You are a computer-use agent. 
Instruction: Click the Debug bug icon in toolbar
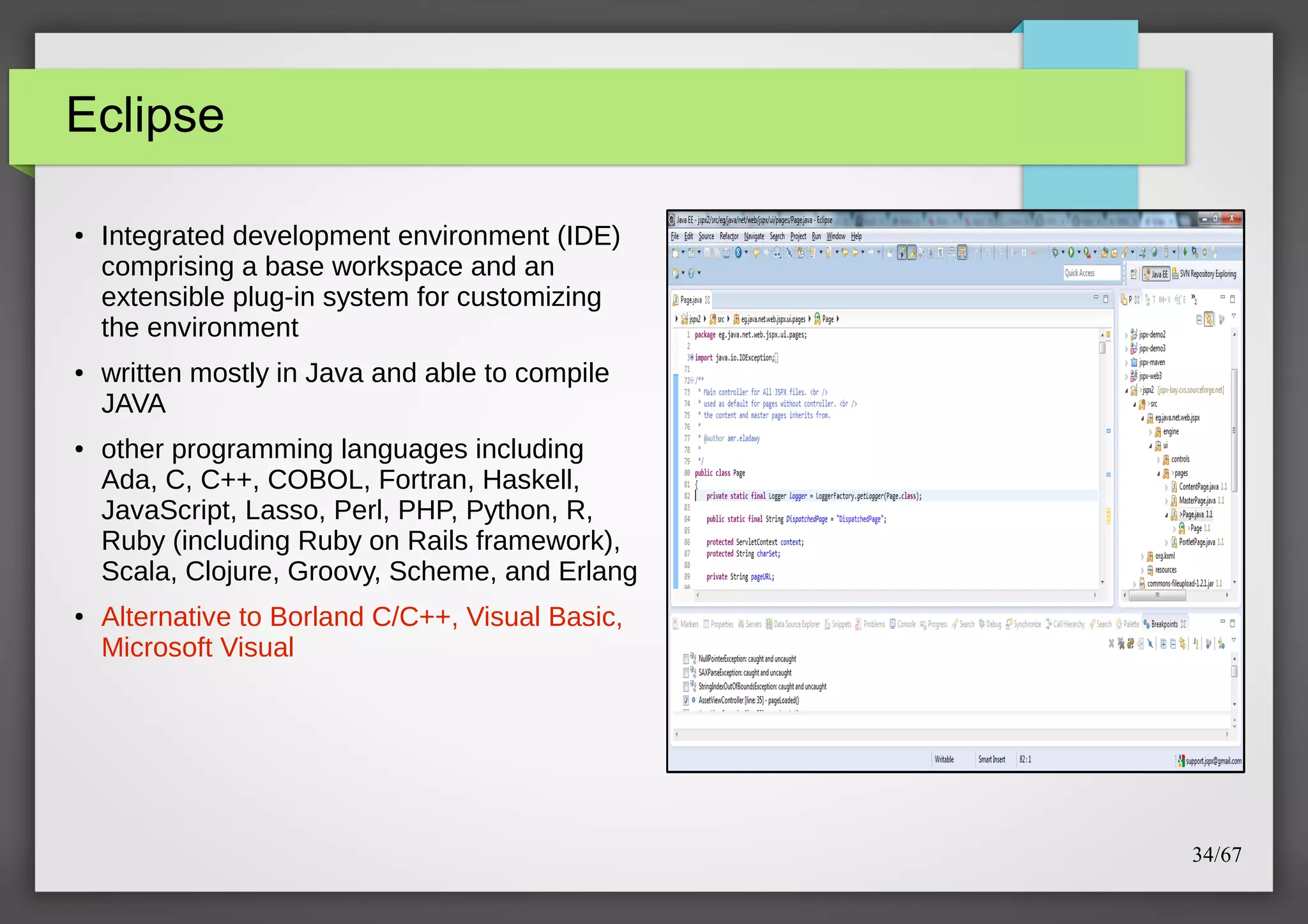pyautogui.click(x=1055, y=252)
